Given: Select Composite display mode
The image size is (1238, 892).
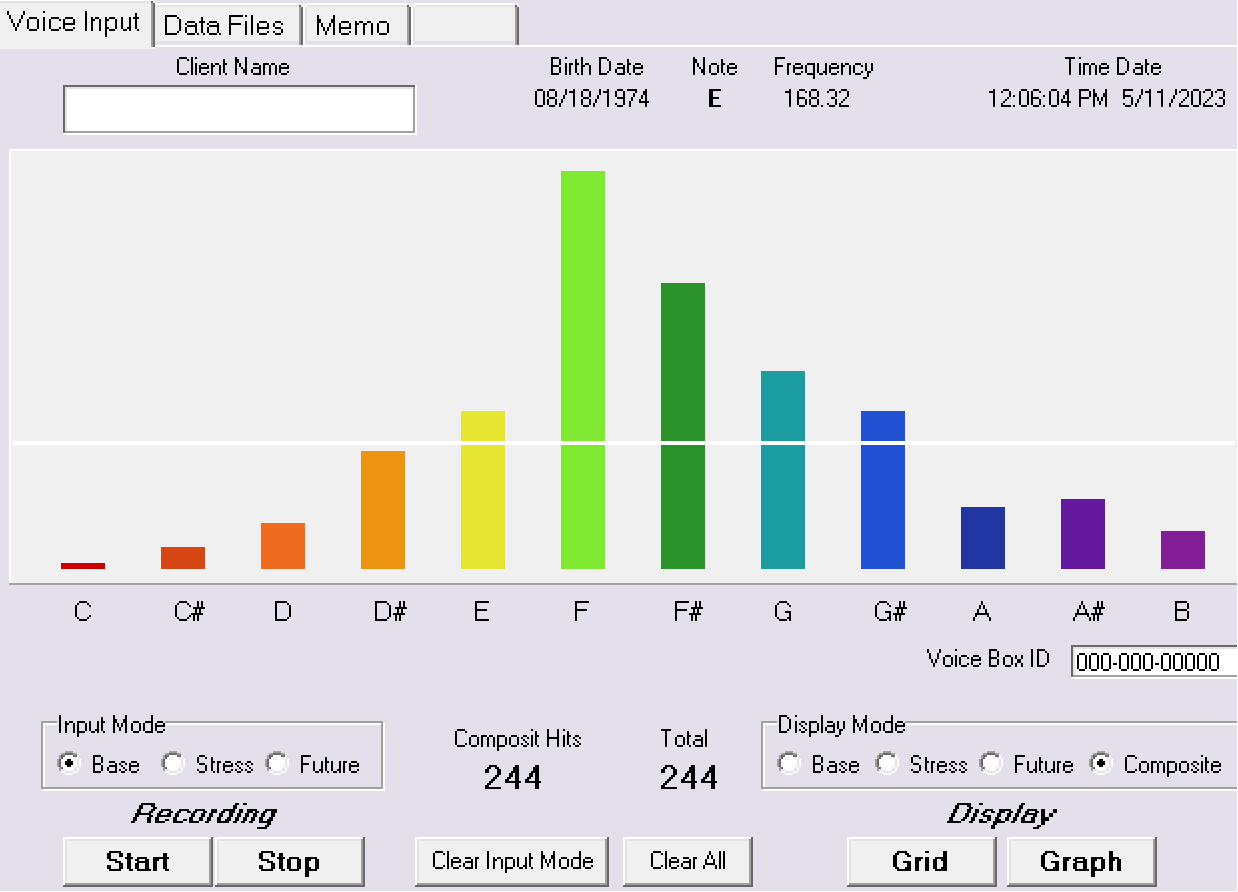Looking at the screenshot, I should tap(1101, 764).
